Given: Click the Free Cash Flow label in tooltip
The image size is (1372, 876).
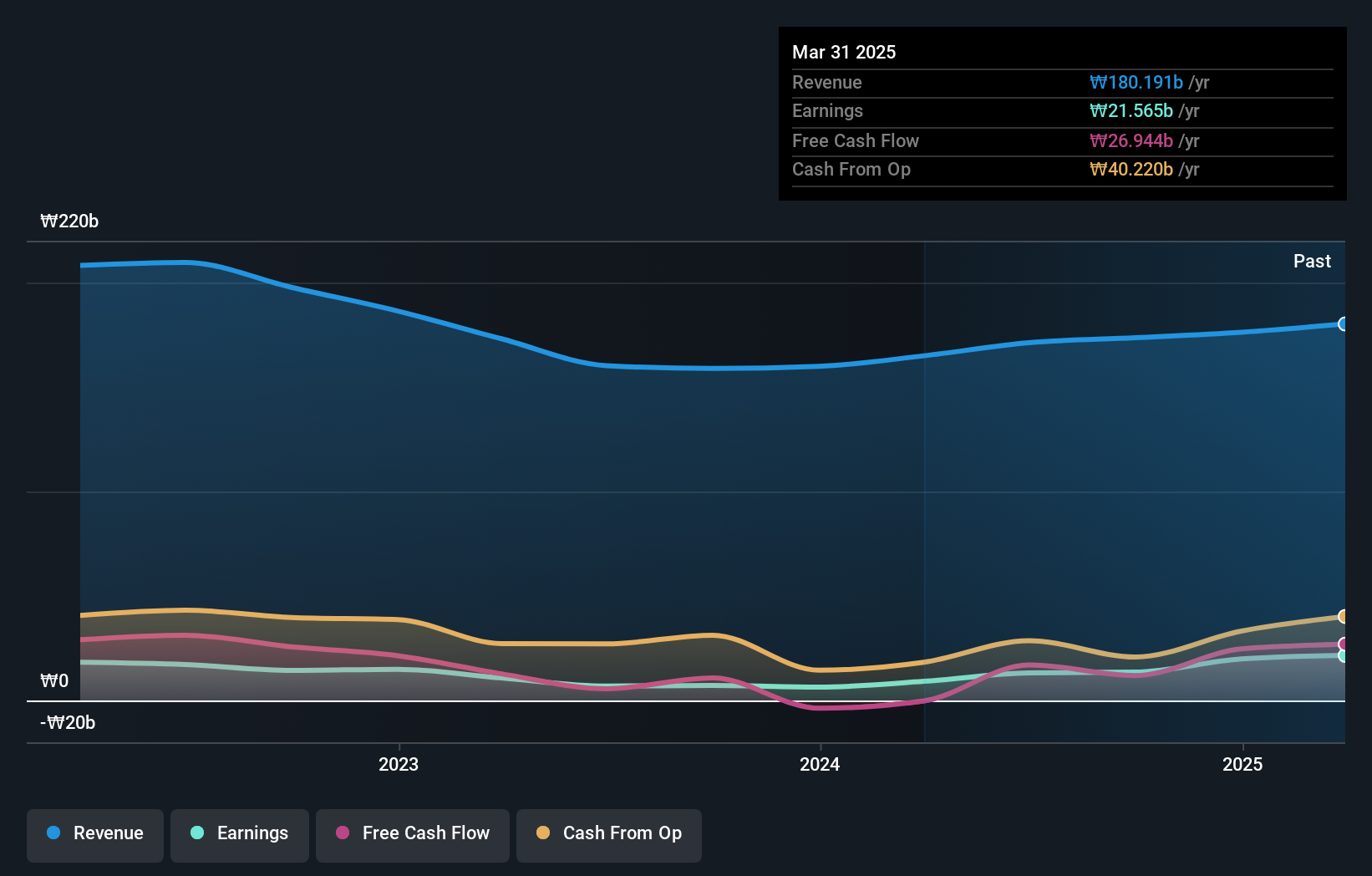Looking at the screenshot, I should [x=856, y=141].
